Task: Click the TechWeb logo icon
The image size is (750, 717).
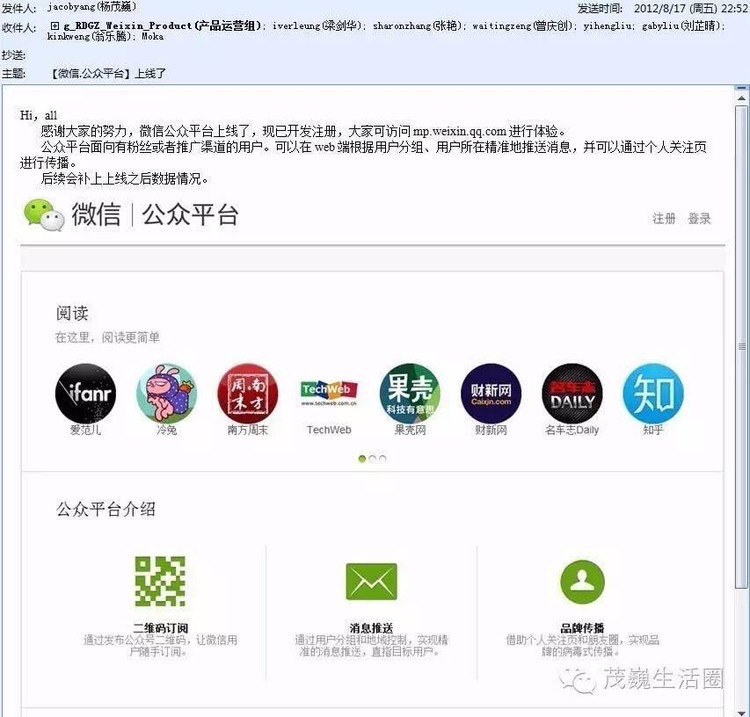Action: coord(329,393)
